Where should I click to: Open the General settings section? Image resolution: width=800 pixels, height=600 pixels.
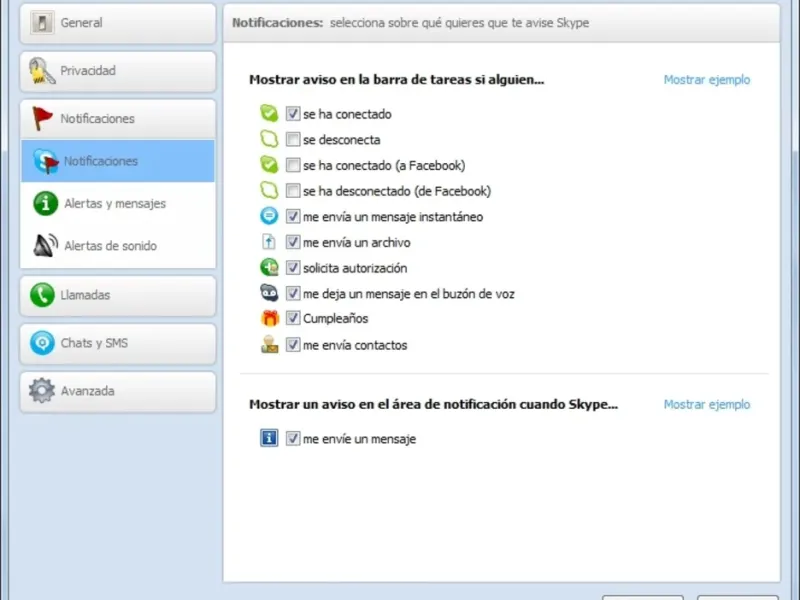coord(118,23)
